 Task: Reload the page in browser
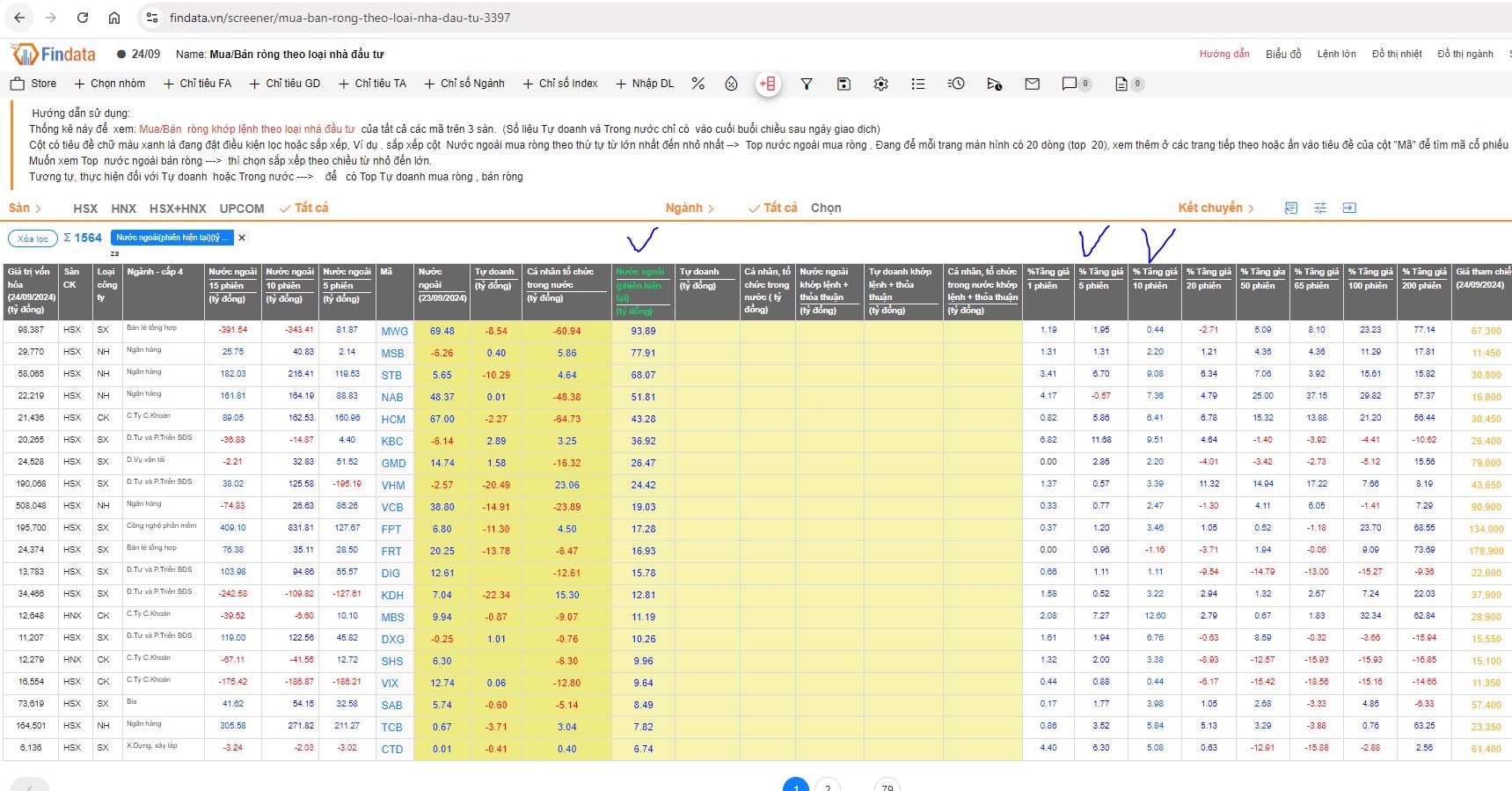[83, 18]
